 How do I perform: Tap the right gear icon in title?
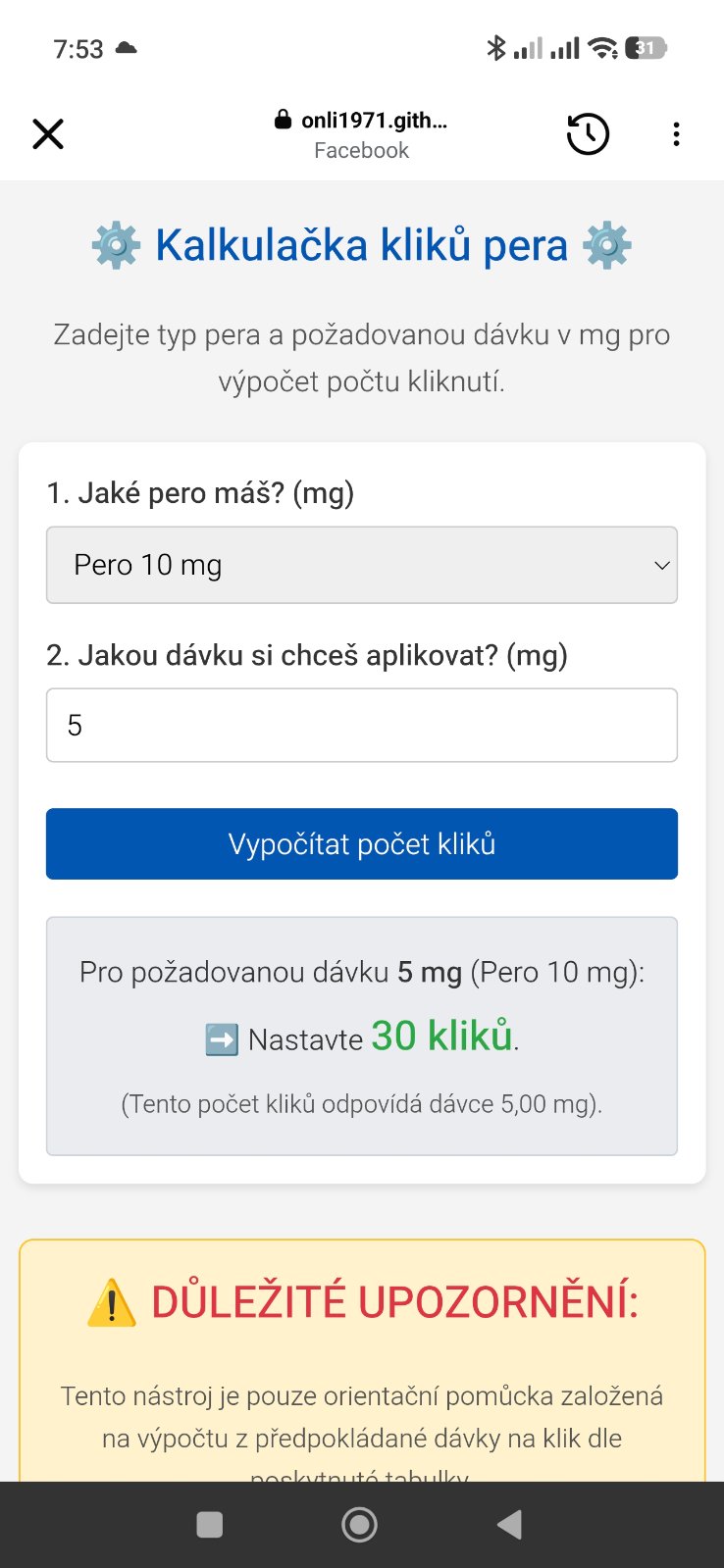(607, 245)
